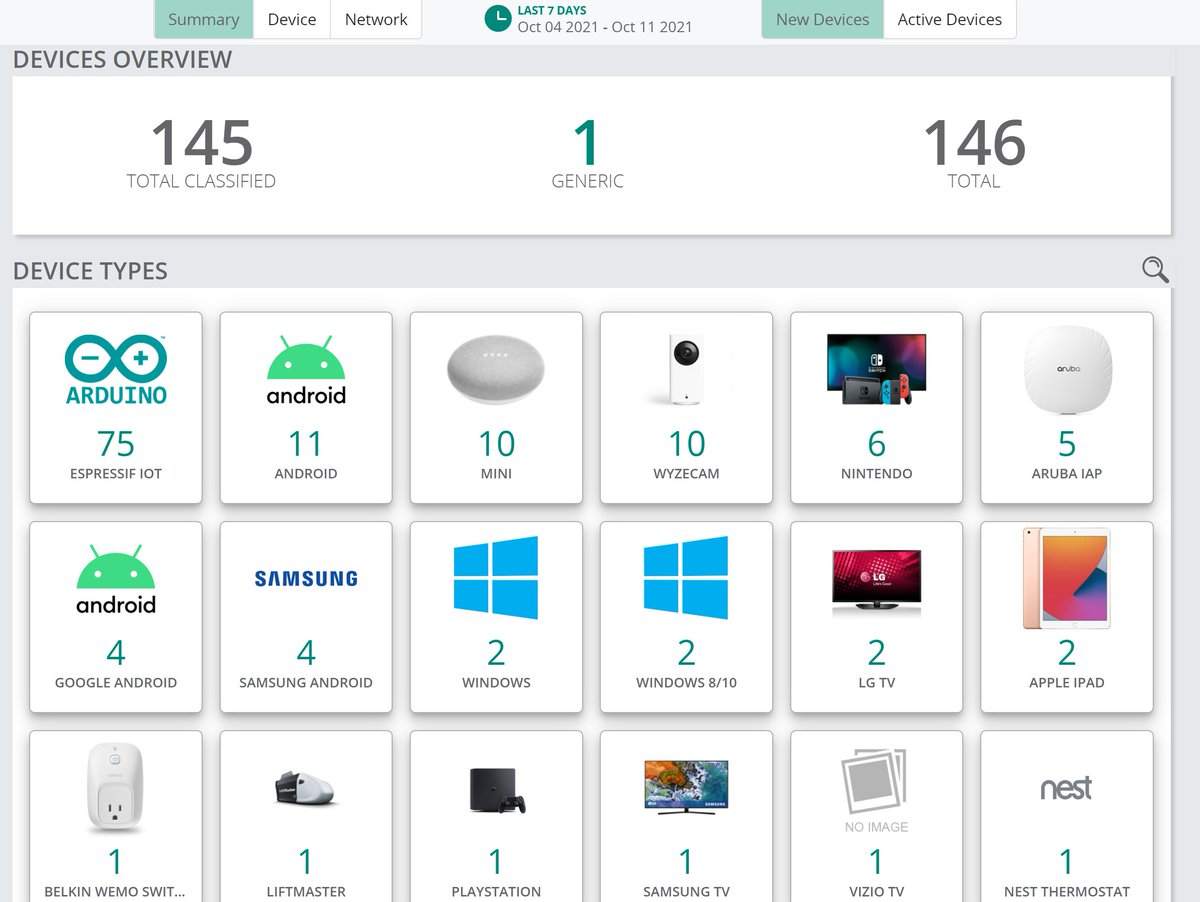This screenshot has height=902, width=1200.
Task: Click the MINI label
Action: 496,473
